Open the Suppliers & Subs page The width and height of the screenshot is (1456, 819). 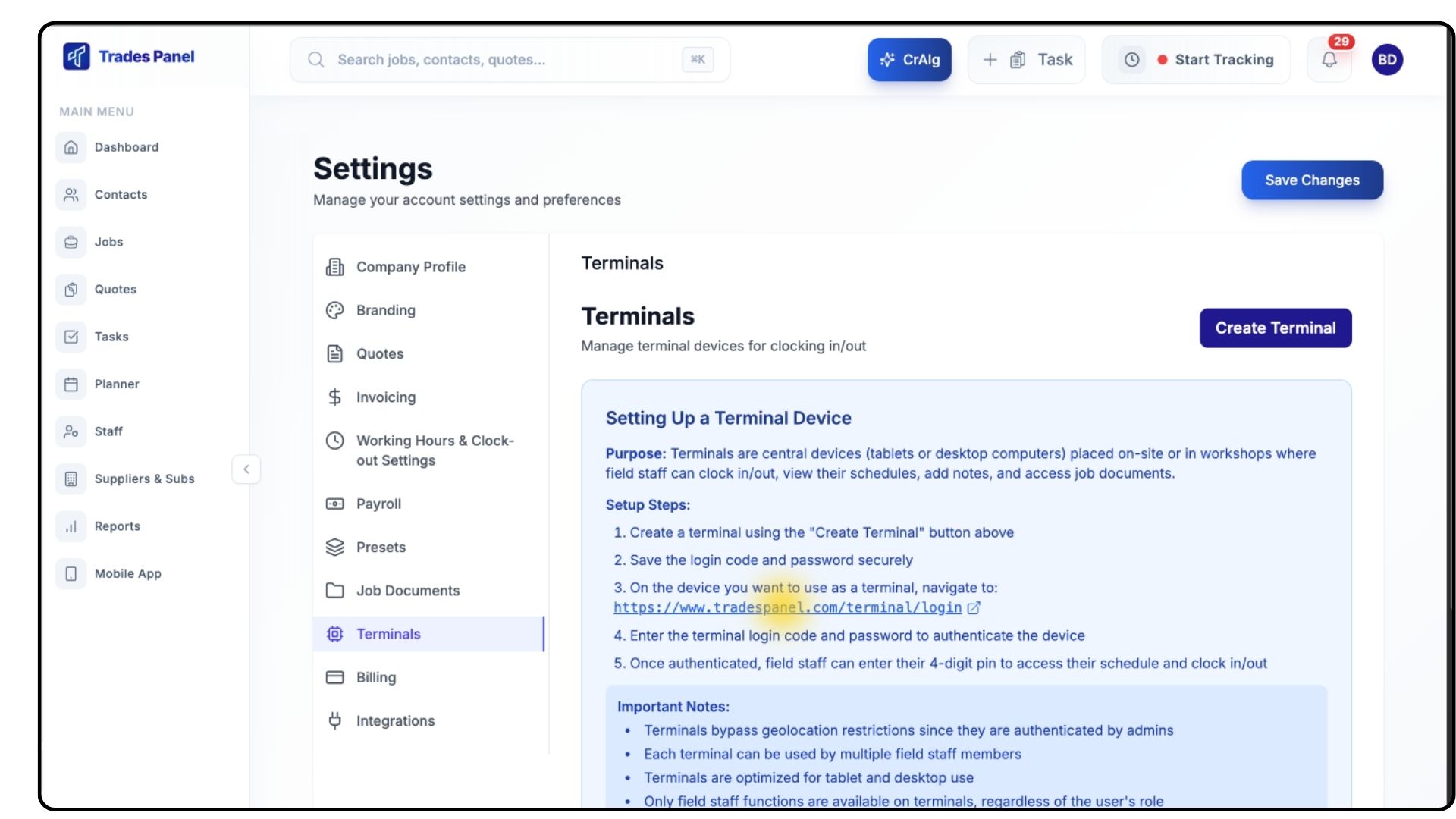[x=144, y=479]
